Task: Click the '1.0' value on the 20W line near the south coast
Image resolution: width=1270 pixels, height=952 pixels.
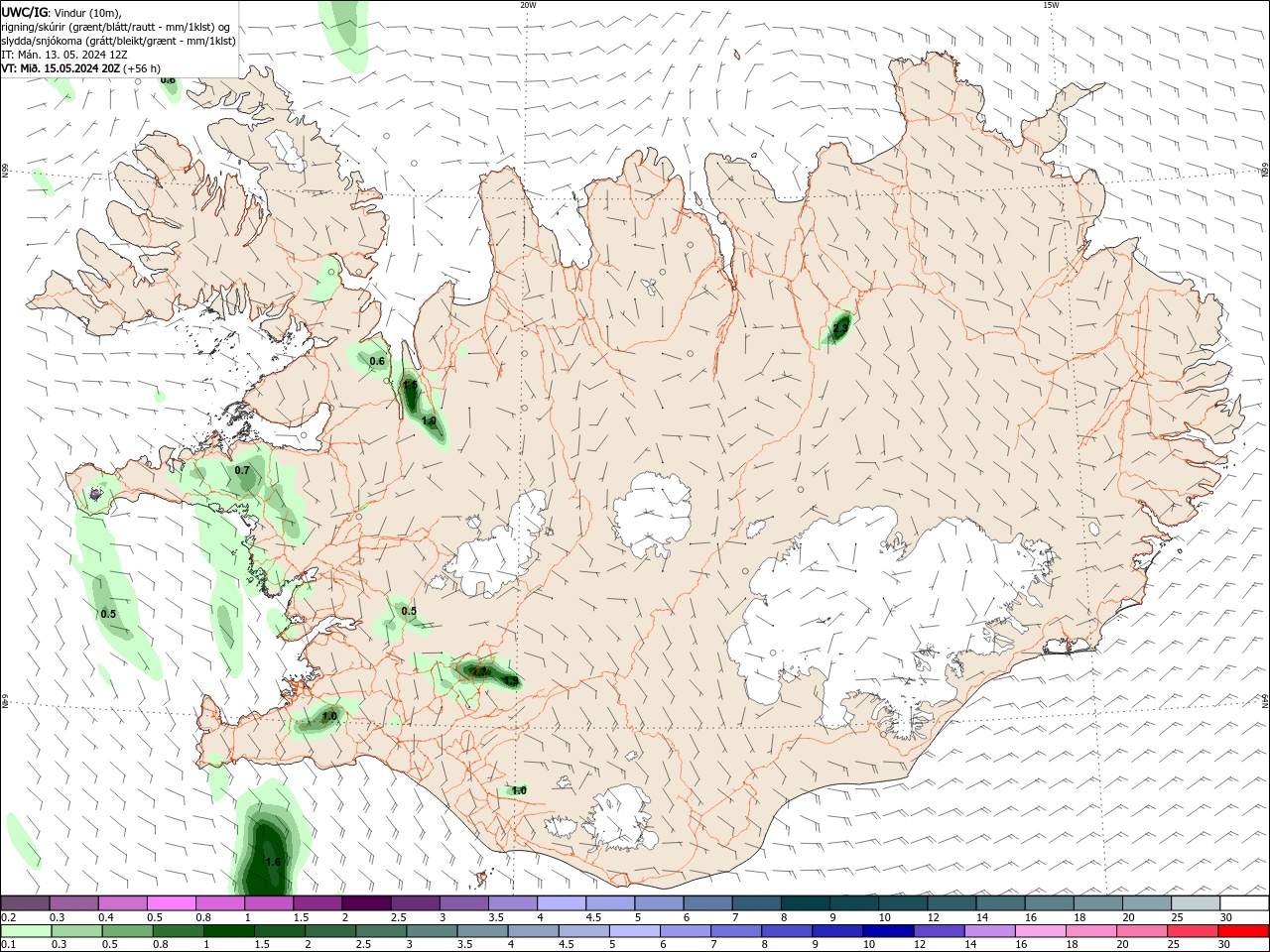Action: point(518,790)
